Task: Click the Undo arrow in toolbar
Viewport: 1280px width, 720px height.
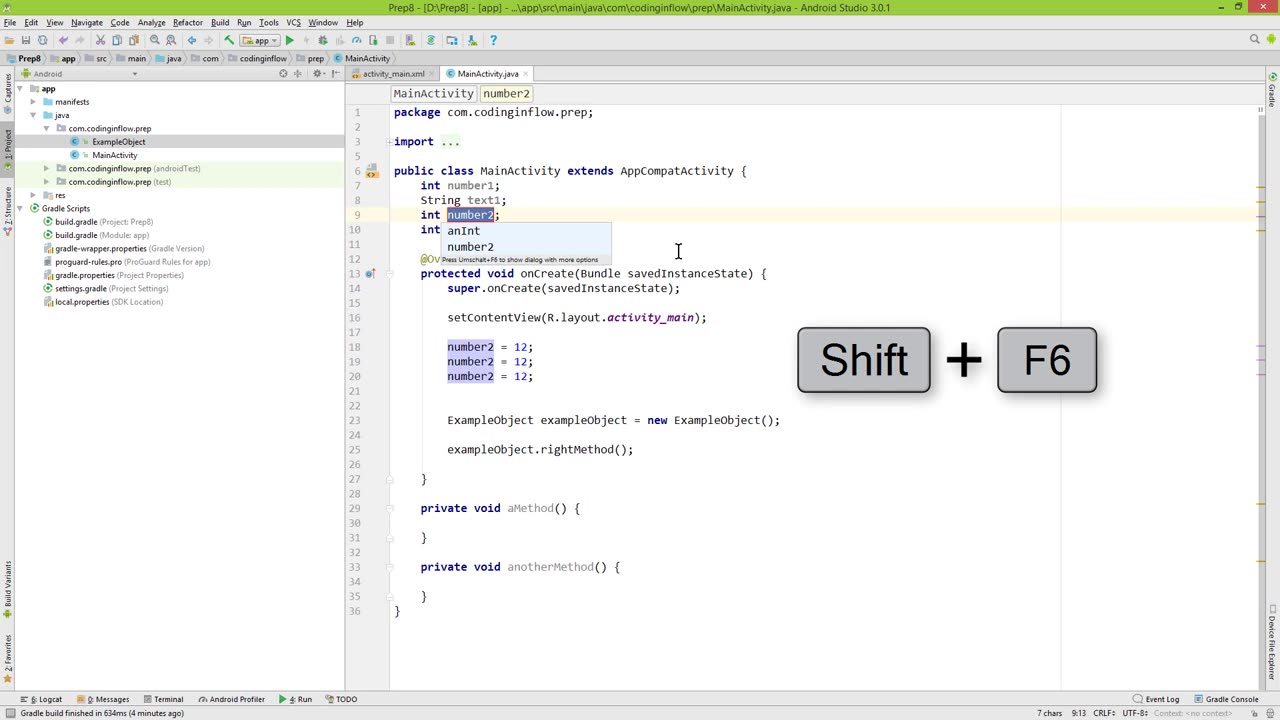Action: click(63, 40)
